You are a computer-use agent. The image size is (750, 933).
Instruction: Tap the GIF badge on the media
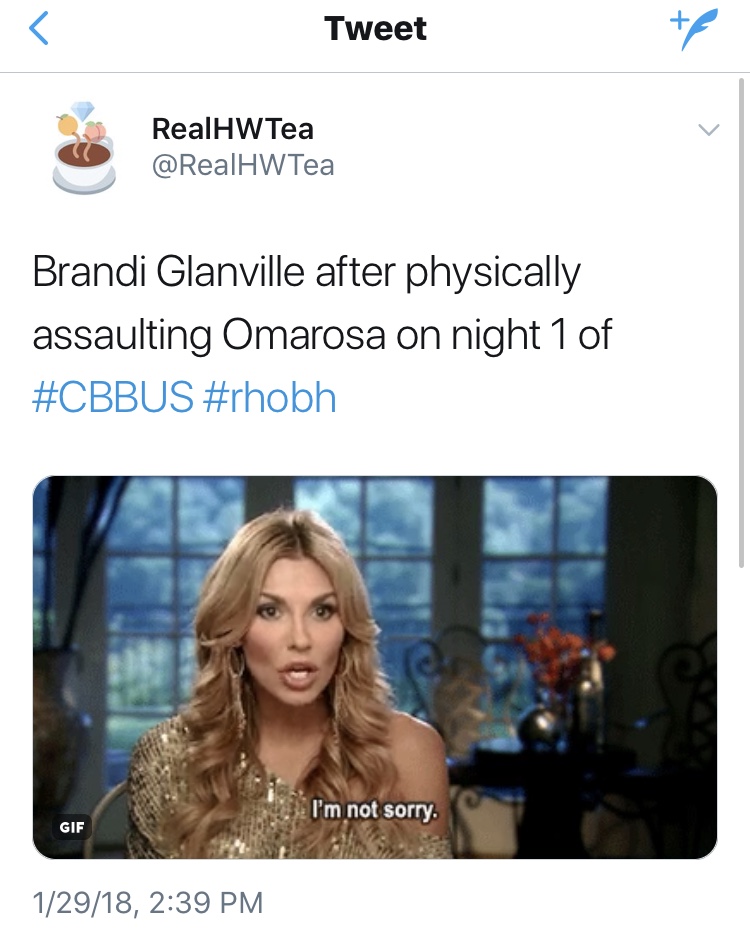(71, 827)
